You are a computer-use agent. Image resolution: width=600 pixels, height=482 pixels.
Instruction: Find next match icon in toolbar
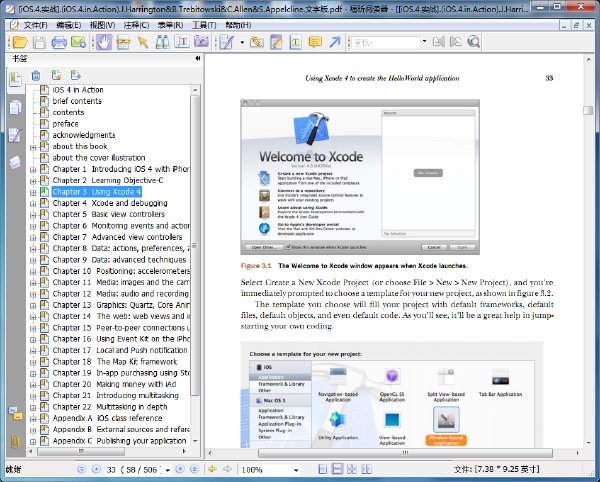[x=455, y=42]
